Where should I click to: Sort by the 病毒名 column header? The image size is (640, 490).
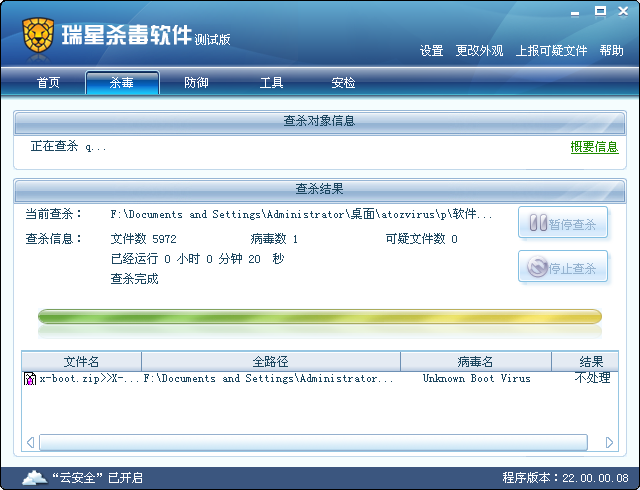click(476, 361)
